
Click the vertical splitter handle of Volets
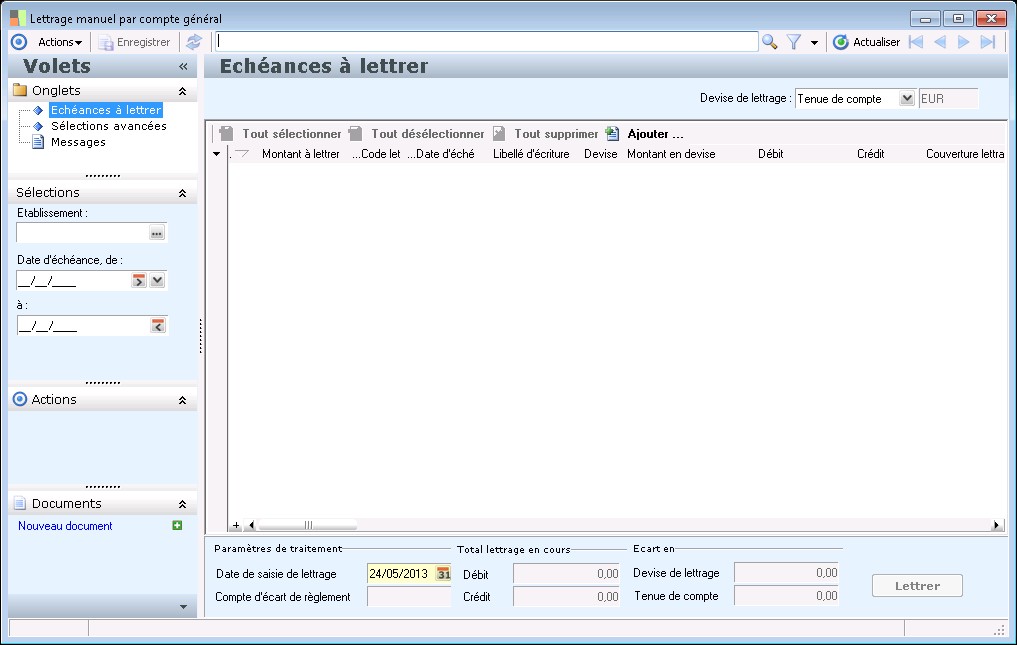pyautogui.click(x=200, y=336)
